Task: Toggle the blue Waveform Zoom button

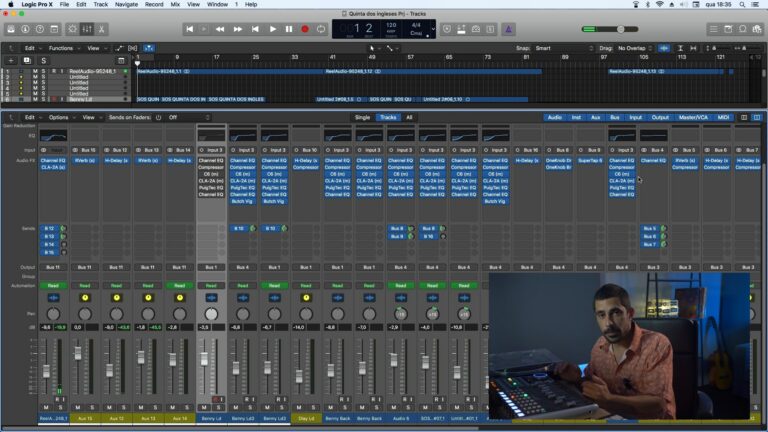Action: coord(664,48)
